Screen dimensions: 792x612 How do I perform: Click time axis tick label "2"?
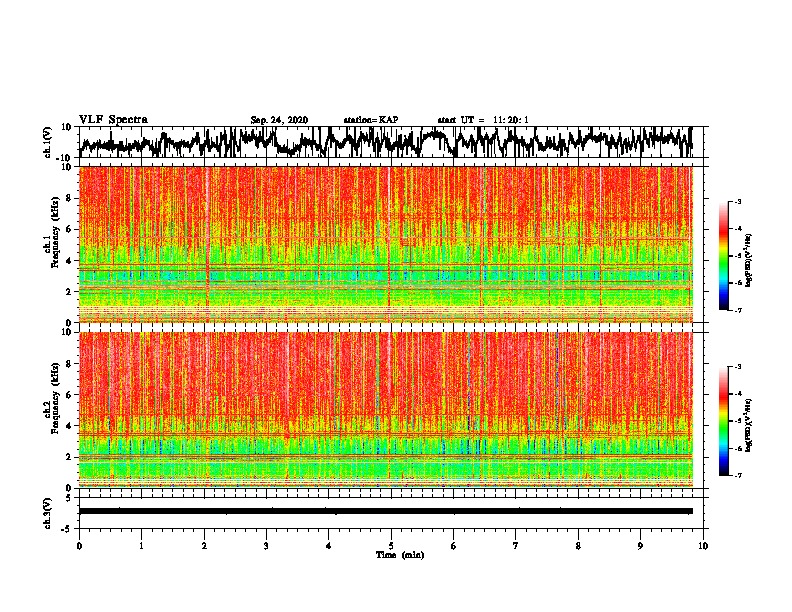204,546
